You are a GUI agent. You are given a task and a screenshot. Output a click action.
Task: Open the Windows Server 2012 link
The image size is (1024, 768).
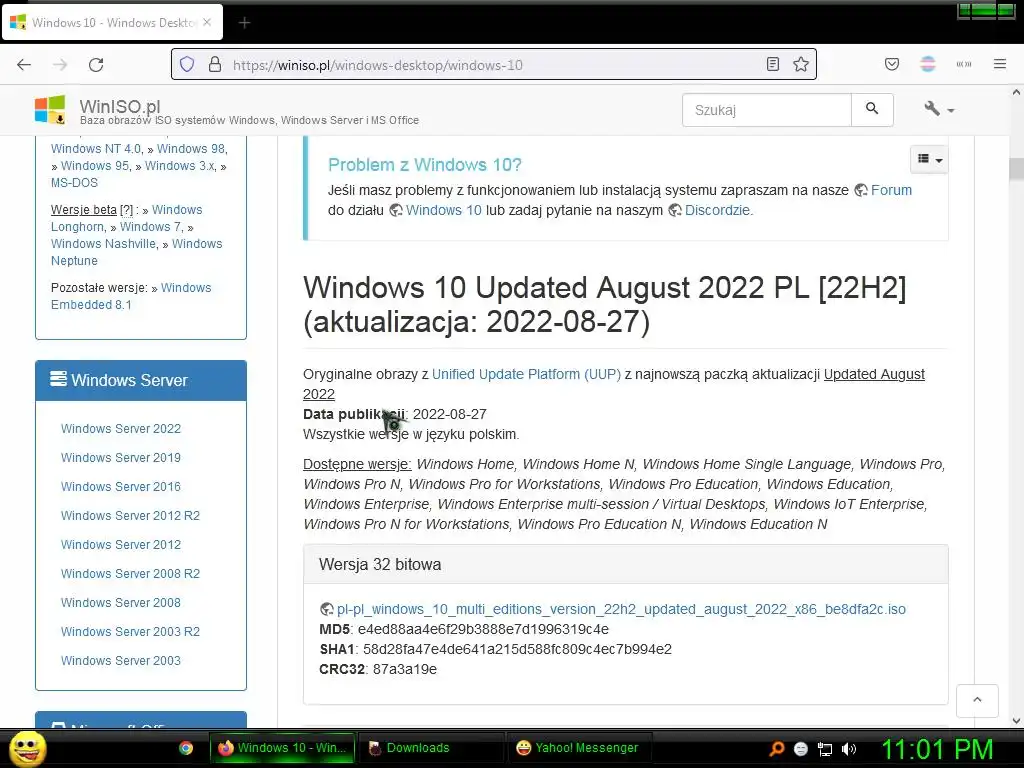121,545
